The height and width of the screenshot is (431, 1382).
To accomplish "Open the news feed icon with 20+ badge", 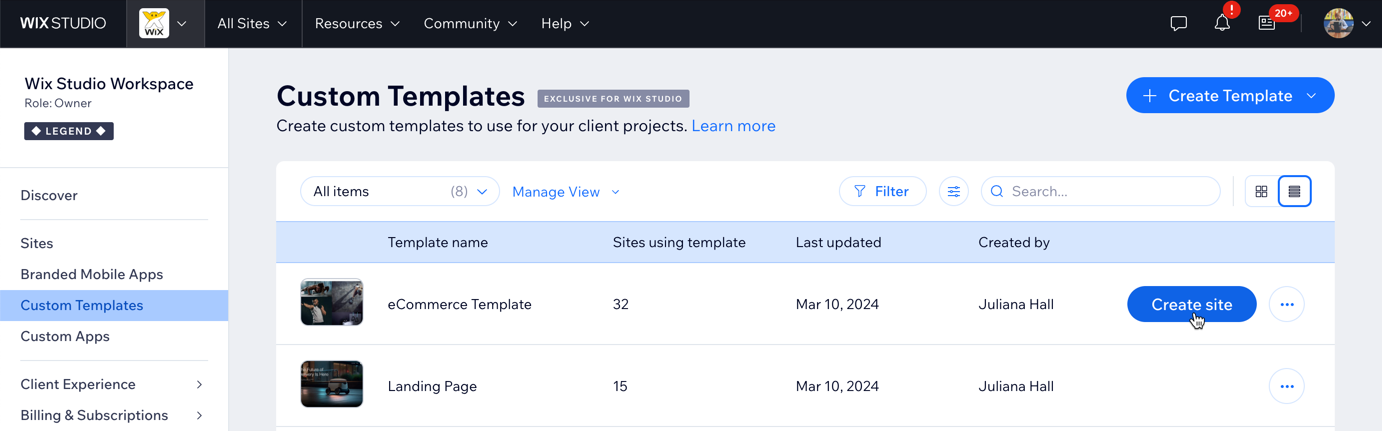I will 1267,23.
